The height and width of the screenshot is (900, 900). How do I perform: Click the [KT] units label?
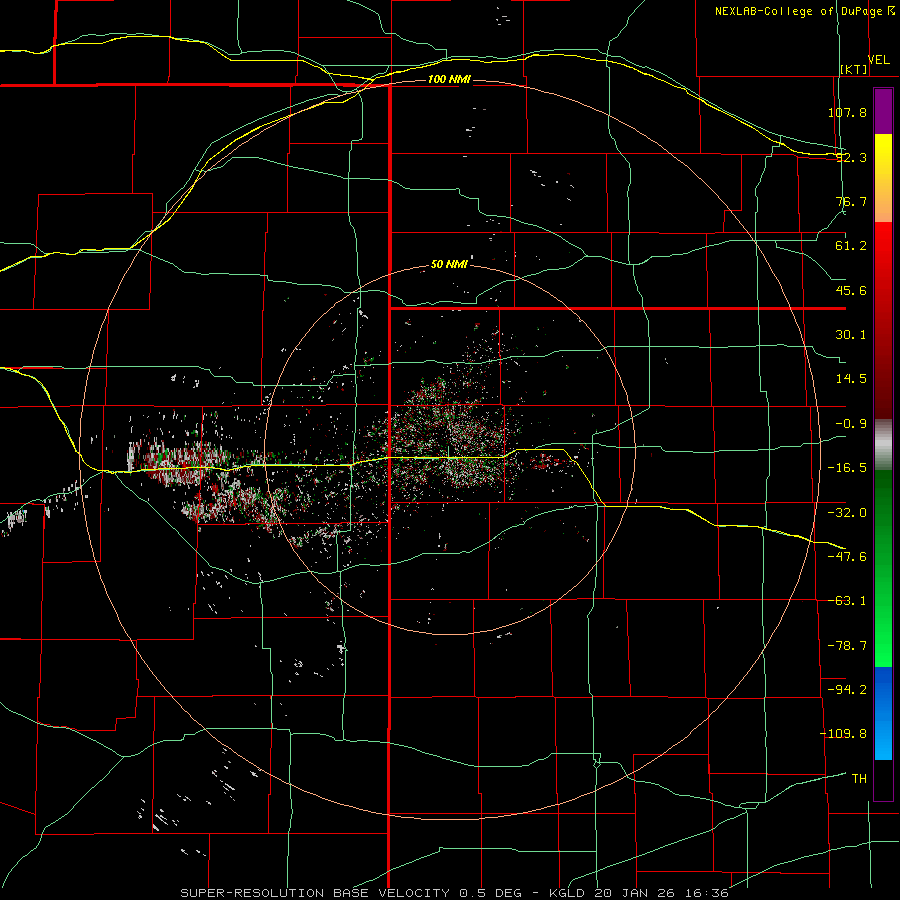[x=854, y=69]
